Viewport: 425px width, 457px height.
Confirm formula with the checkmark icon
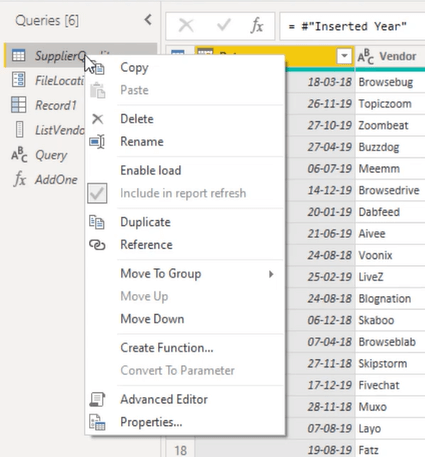(223, 25)
